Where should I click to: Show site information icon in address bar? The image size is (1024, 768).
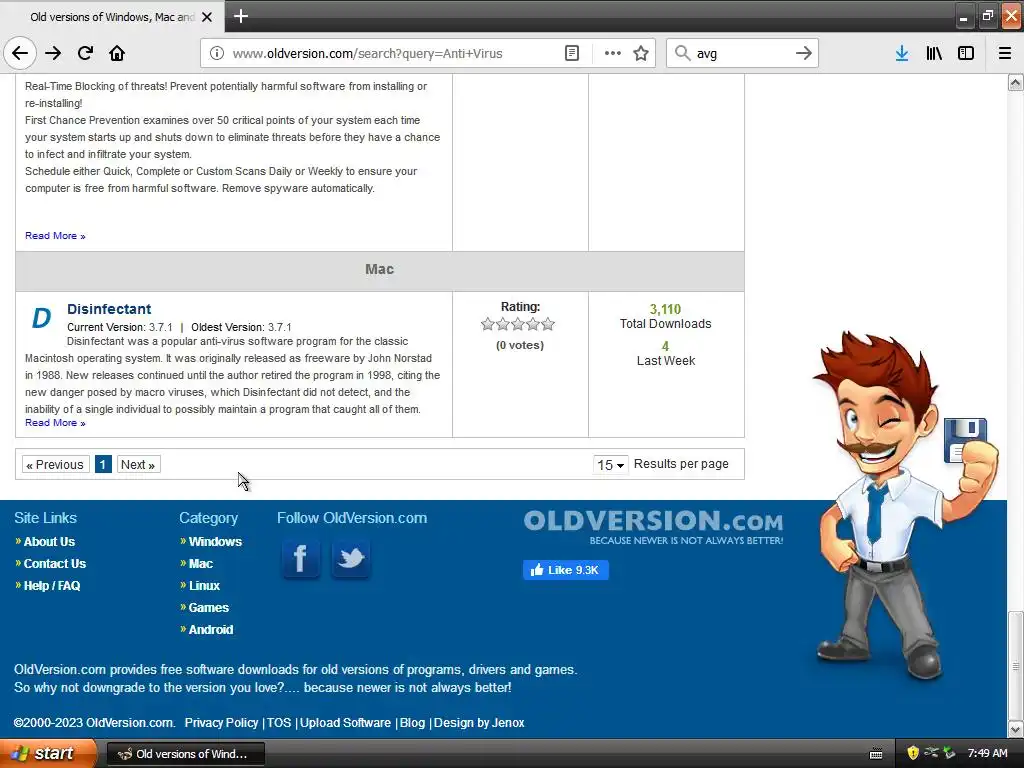[217, 54]
